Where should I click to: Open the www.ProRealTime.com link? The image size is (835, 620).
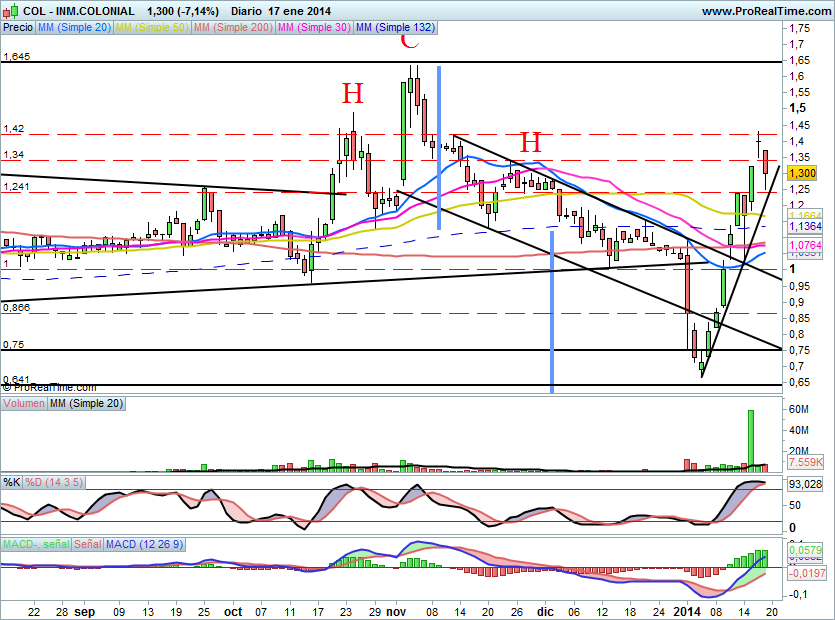point(767,11)
